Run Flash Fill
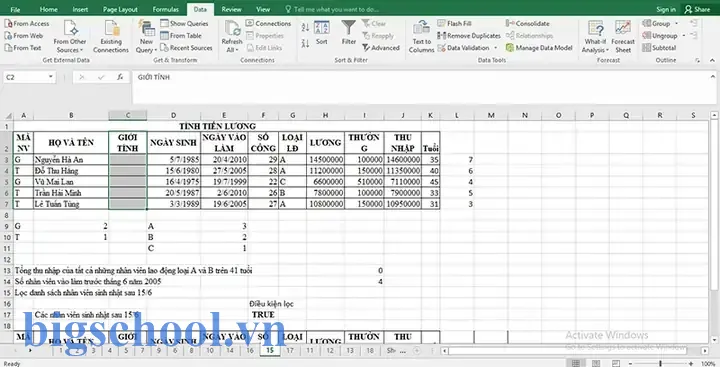720x367 pixels. point(455,23)
